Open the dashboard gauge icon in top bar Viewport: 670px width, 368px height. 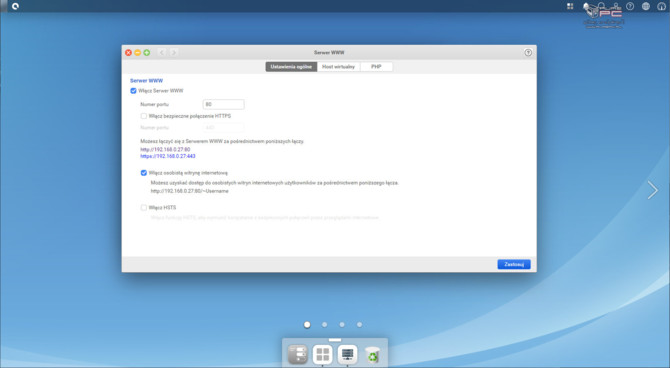[661, 6]
